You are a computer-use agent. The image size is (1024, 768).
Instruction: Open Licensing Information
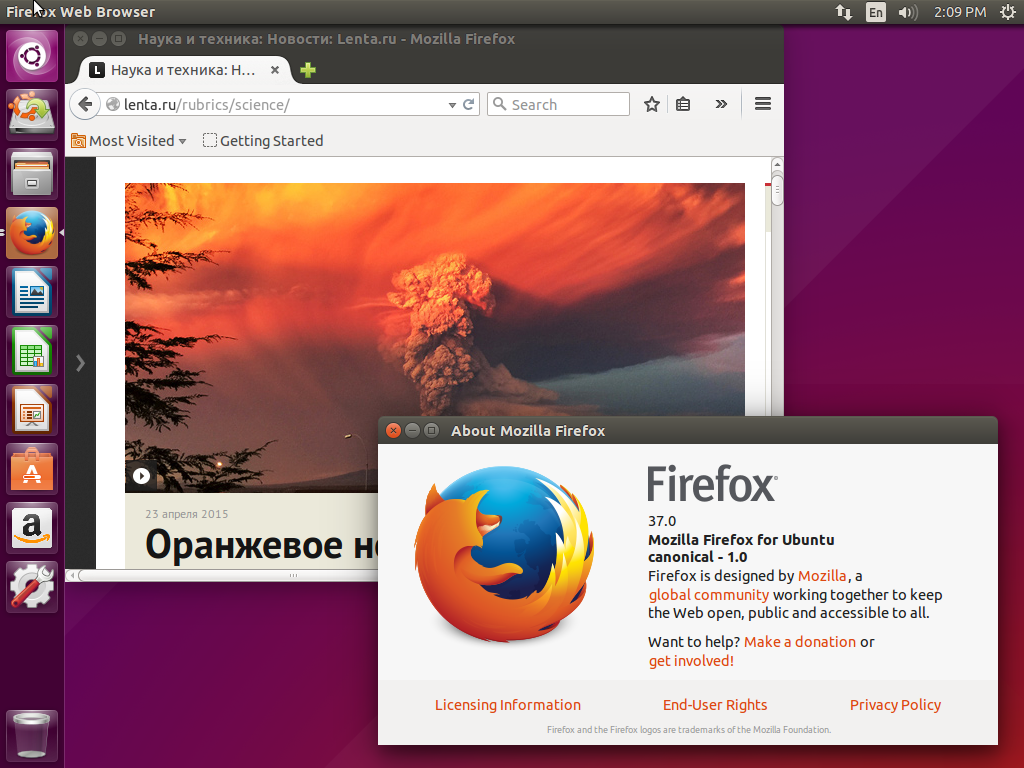click(x=507, y=705)
